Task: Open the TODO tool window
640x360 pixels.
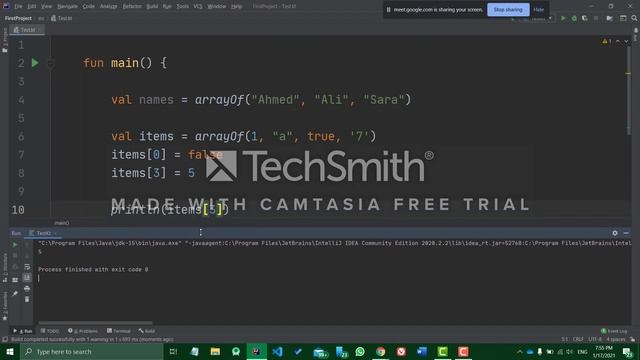Action: [50, 331]
